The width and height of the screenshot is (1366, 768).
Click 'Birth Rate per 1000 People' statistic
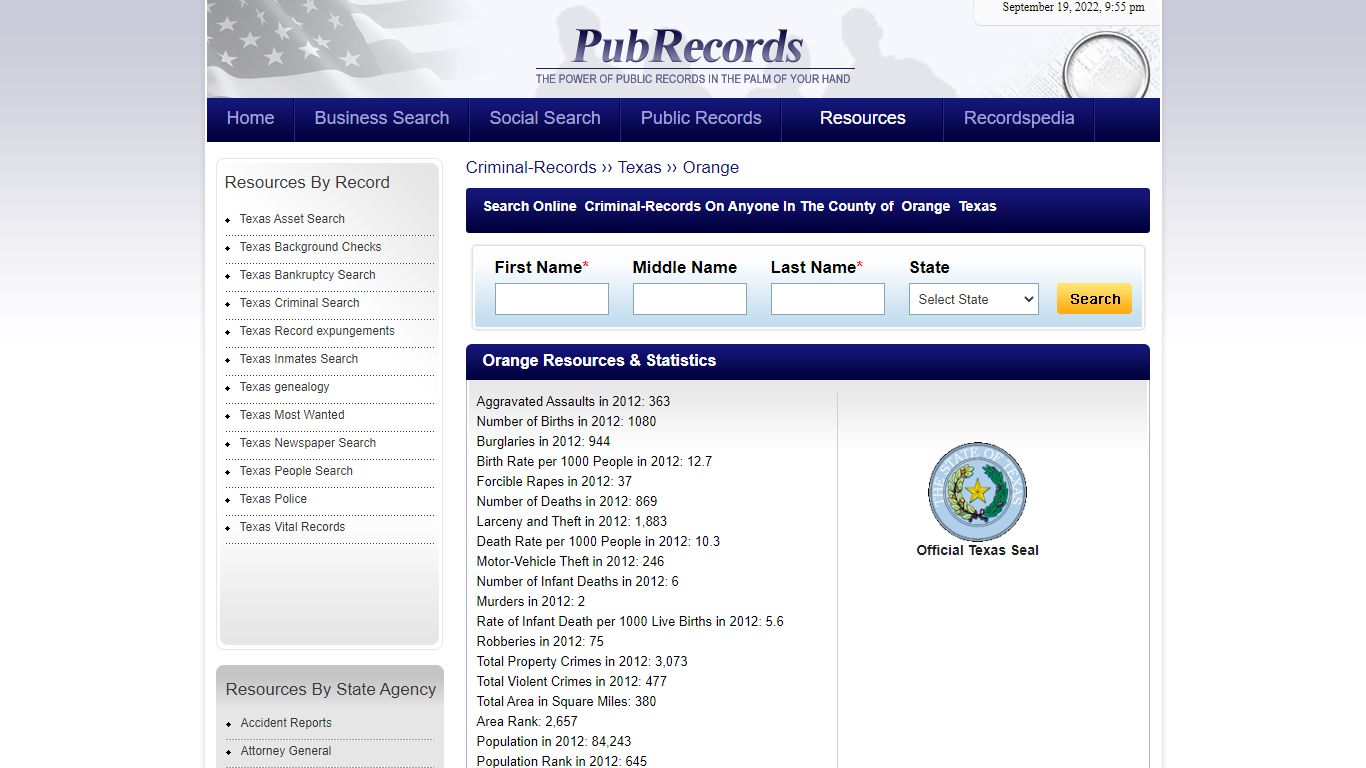click(594, 461)
